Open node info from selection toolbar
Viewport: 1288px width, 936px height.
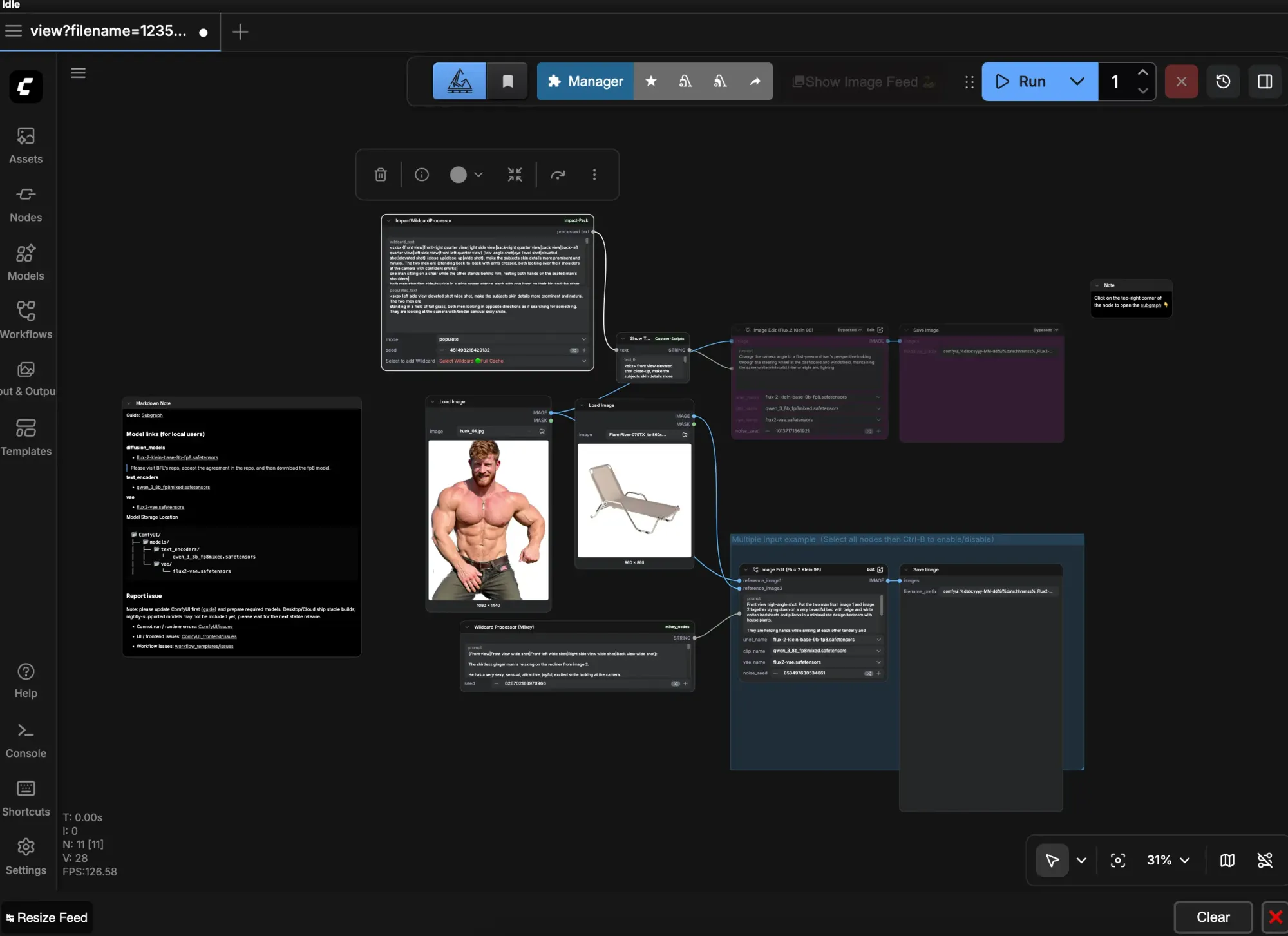(422, 175)
